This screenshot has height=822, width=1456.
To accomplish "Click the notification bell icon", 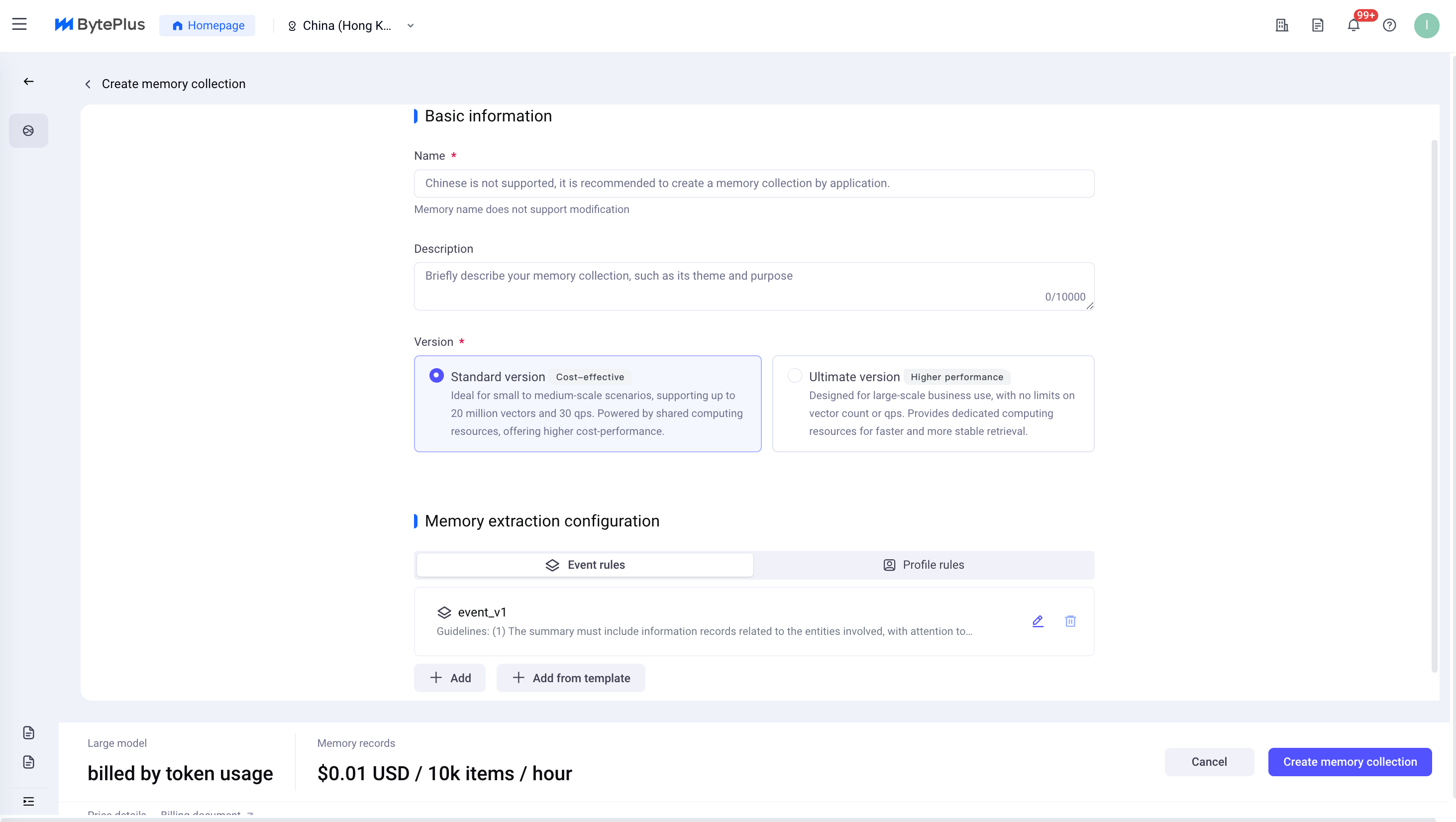I will point(1353,25).
